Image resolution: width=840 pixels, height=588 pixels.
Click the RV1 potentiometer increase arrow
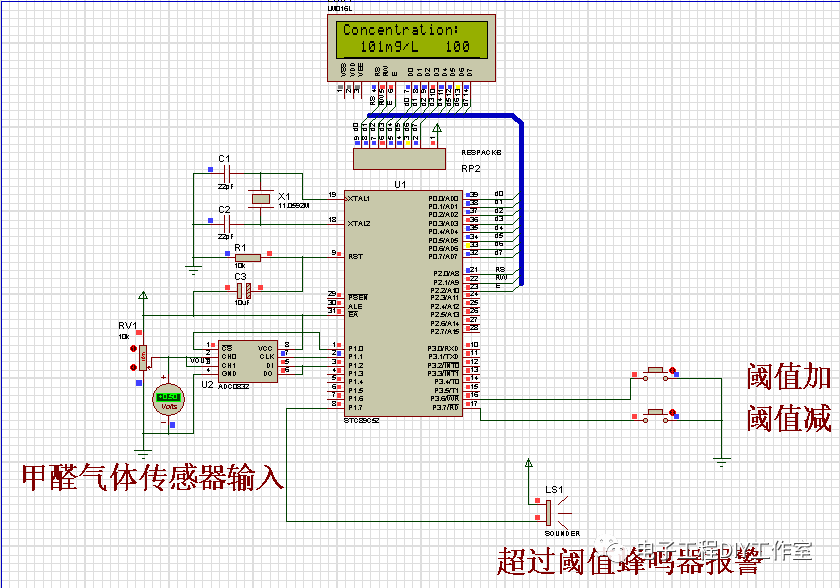pyautogui.click(x=133, y=349)
